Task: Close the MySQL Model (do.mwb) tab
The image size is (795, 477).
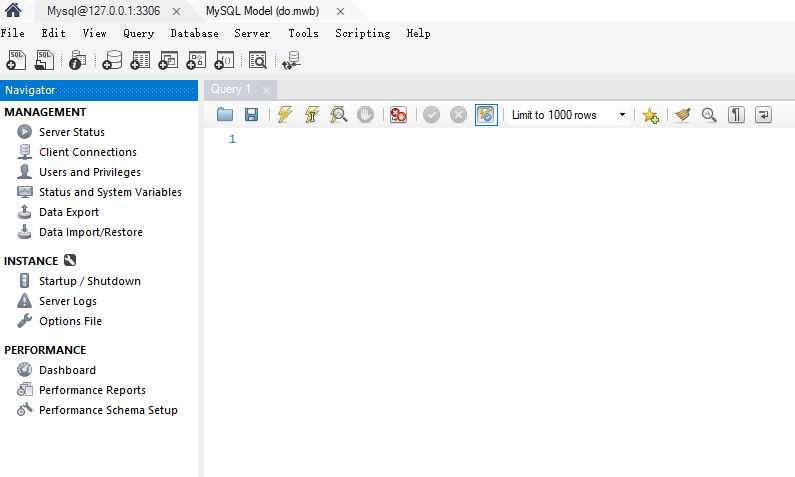Action: [x=340, y=11]
